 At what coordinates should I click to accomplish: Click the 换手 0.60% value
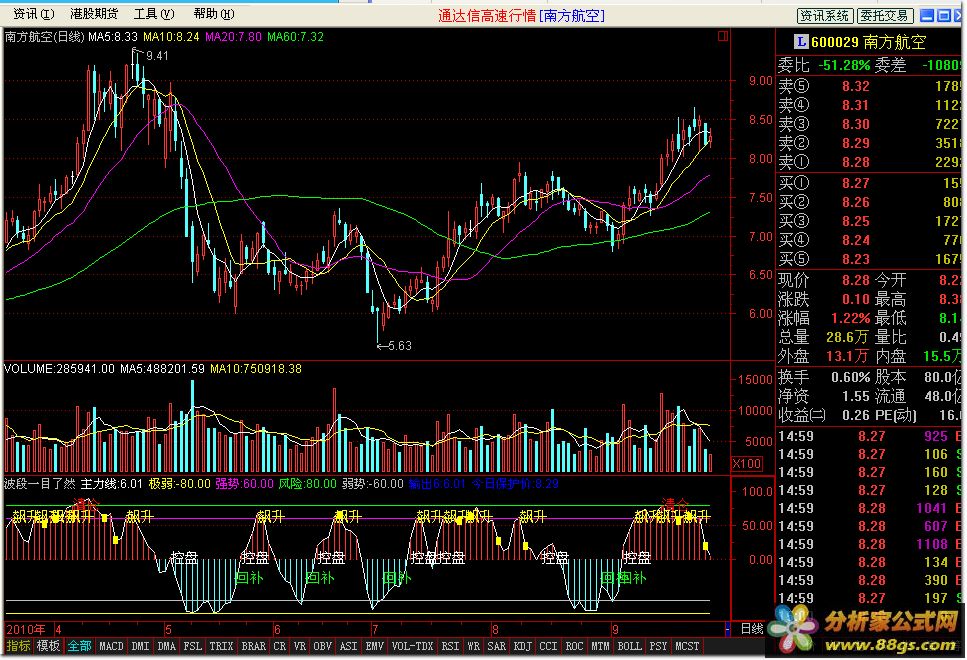[x=850, y=377]
